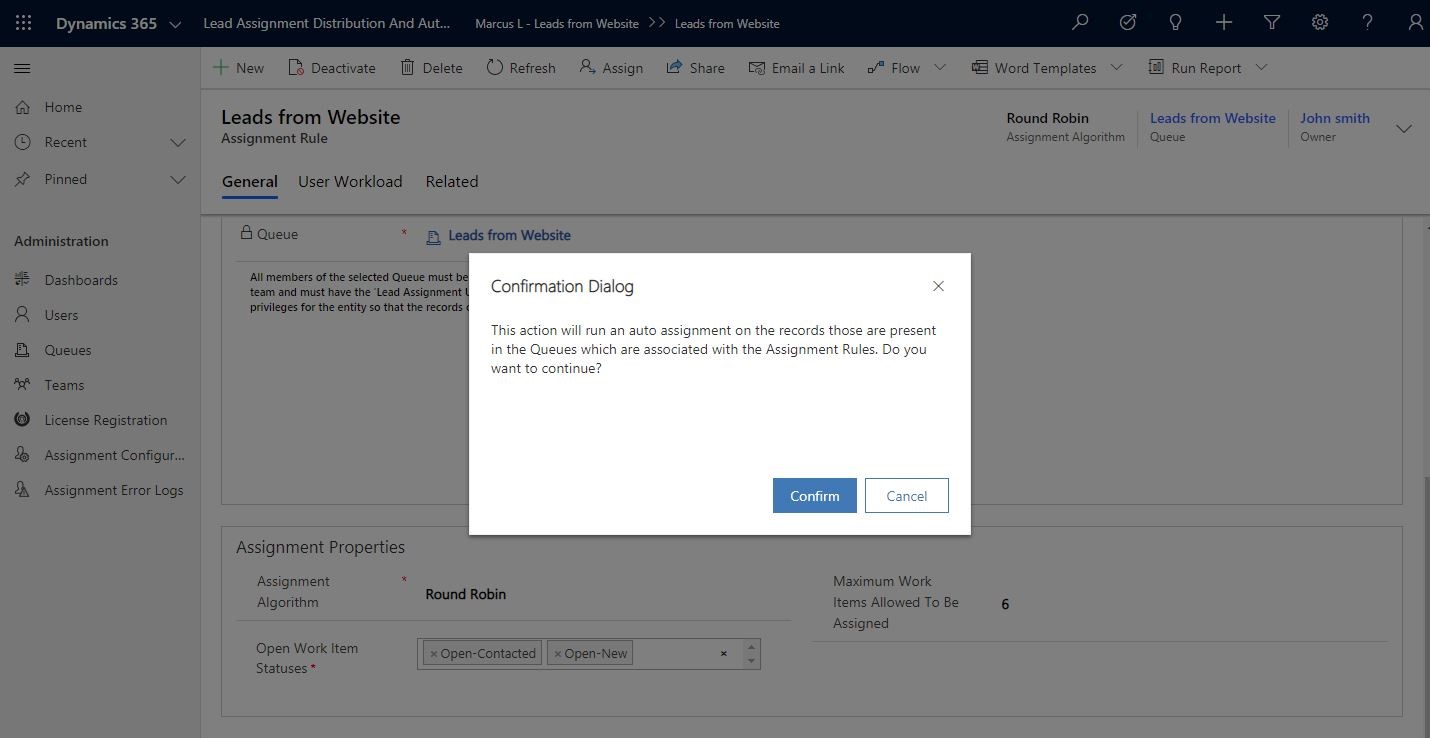
Task: Cancel the confirmation dialog
Action: pyautogui.click(x=907, y=496)
